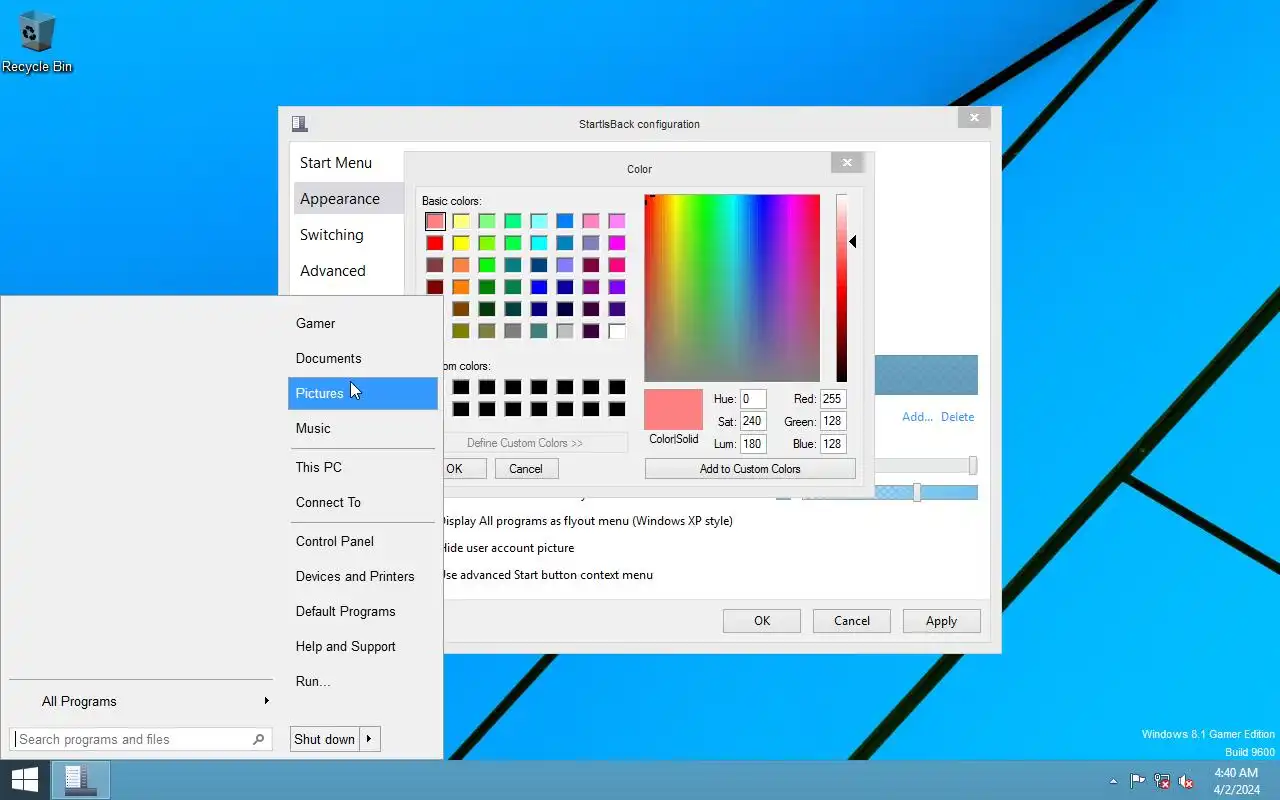Select the selected salmon basic color swatch

[435, 221]
